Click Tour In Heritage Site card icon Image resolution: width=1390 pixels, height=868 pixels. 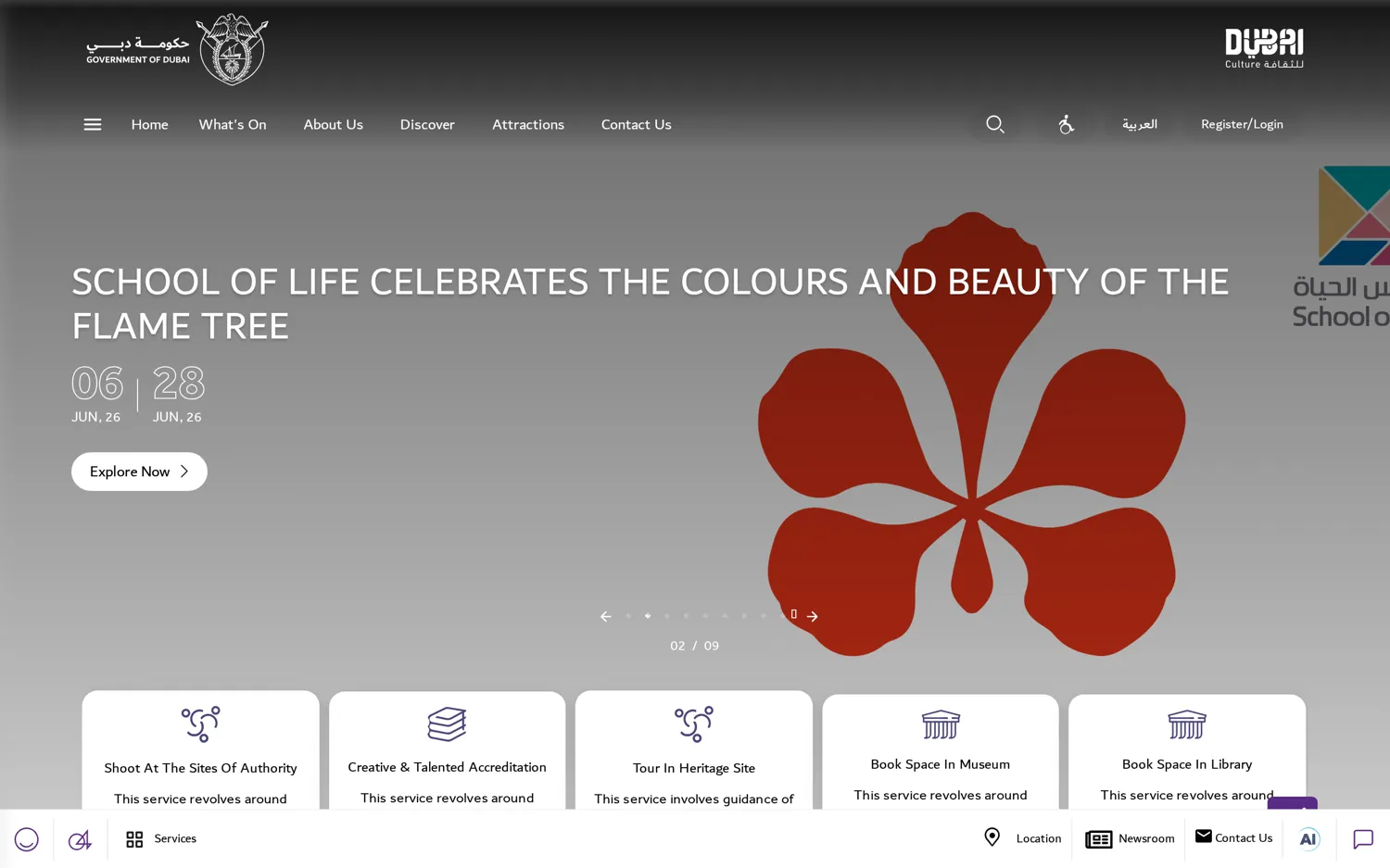click(694, 724)
